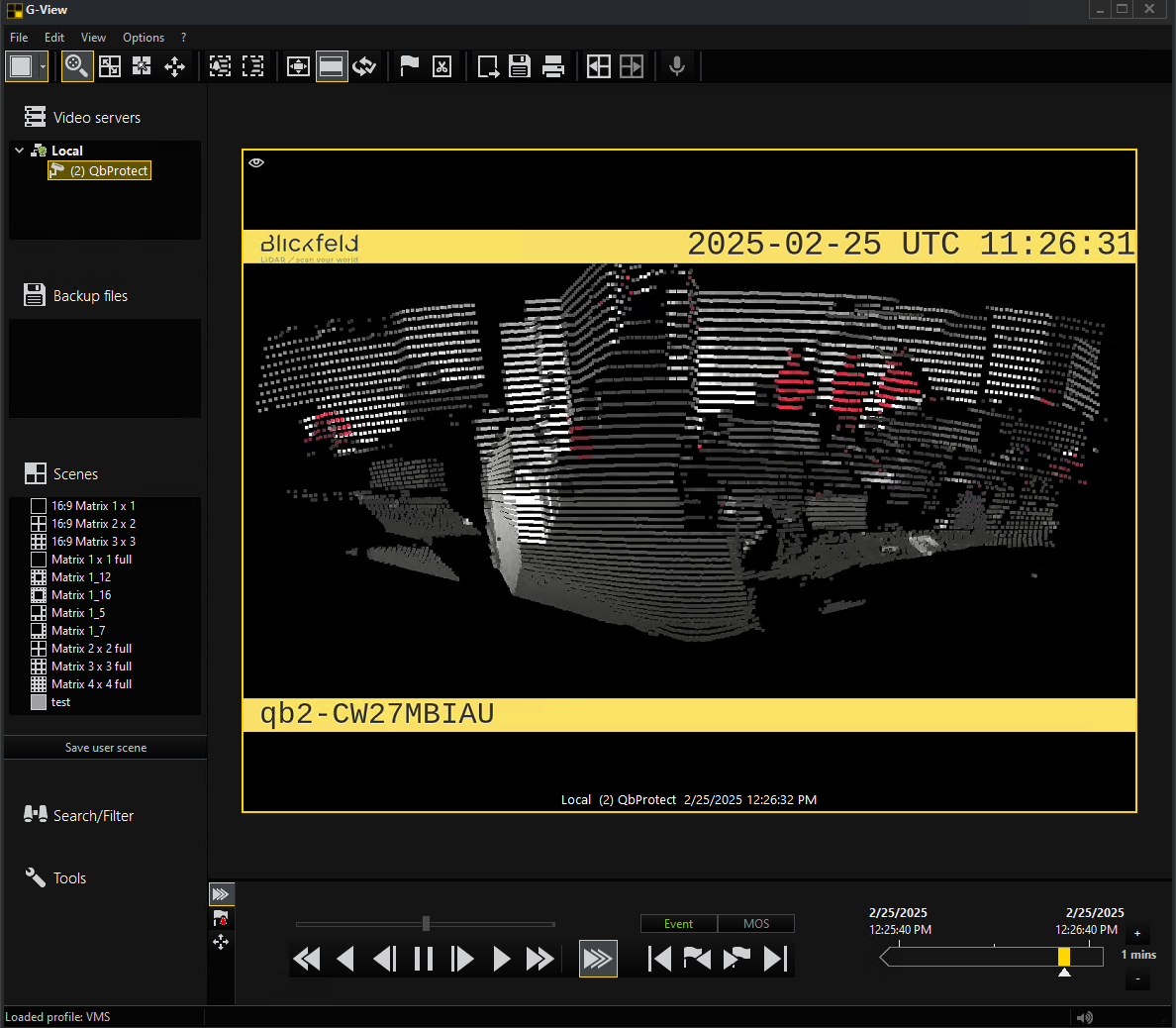Click the playback speed slider handle
This screenshot has width=1176, height=1028.
[x=426, y=924]
